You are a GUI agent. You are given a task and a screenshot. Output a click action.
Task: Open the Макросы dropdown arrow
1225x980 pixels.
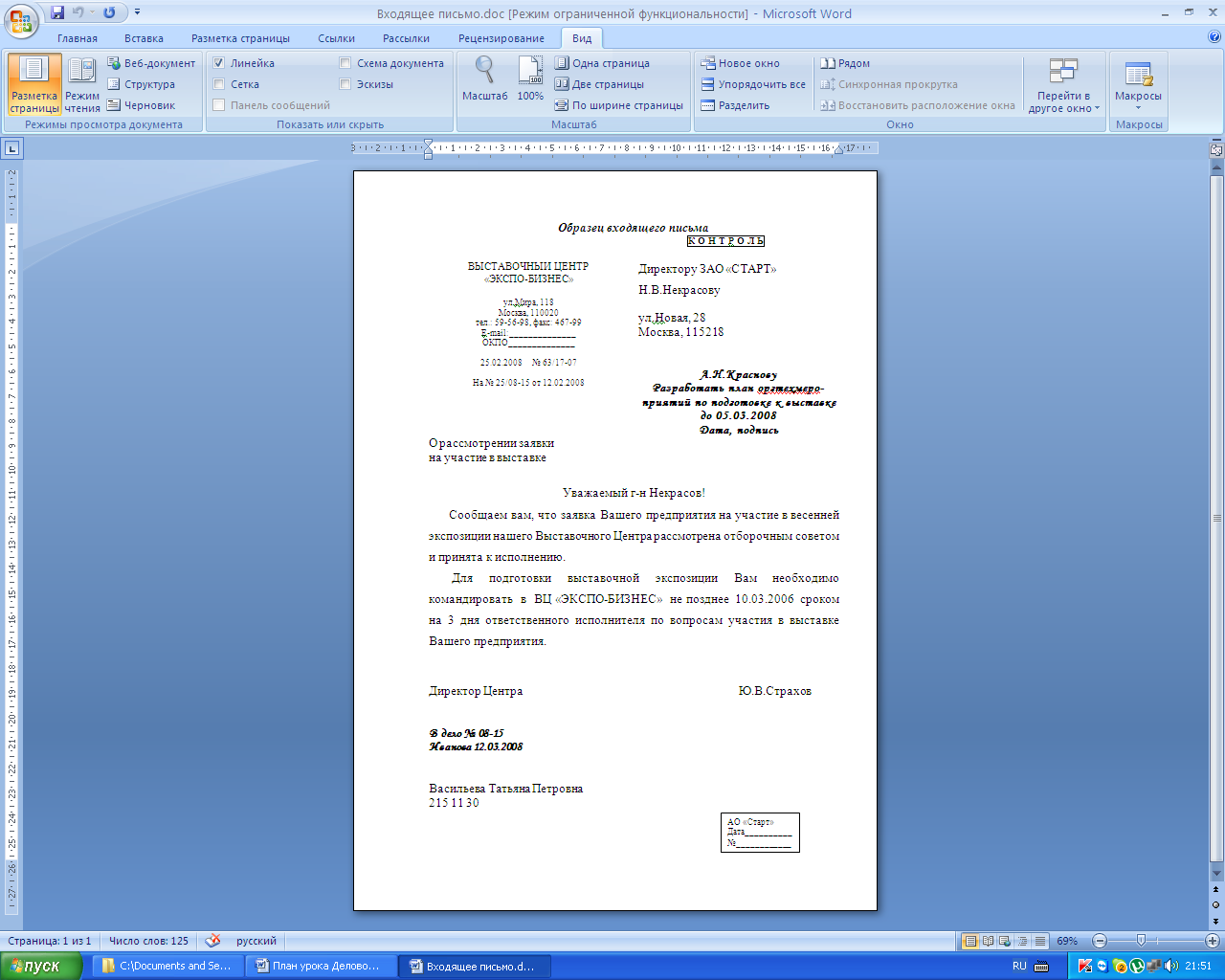coord(1138,108)
